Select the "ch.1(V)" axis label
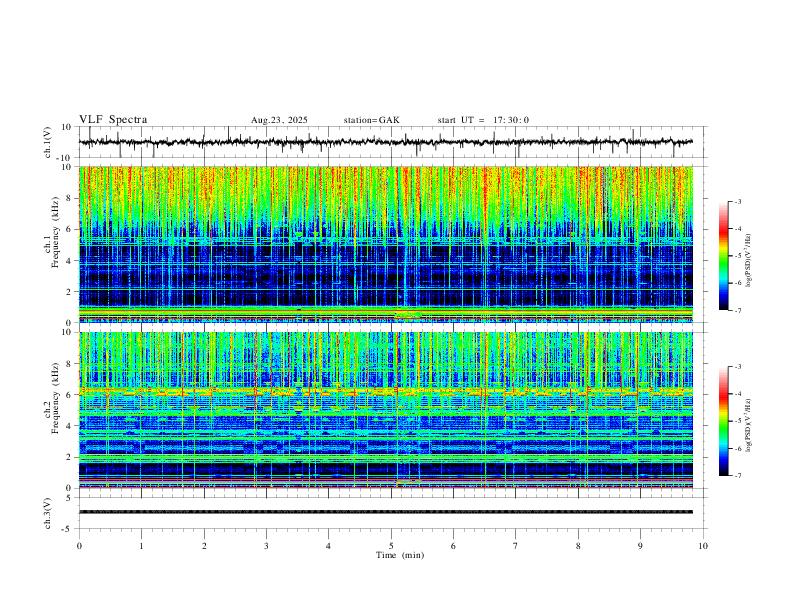Viewport: 792px width, 612px height. pyautogui.click(x=48, y=142)
